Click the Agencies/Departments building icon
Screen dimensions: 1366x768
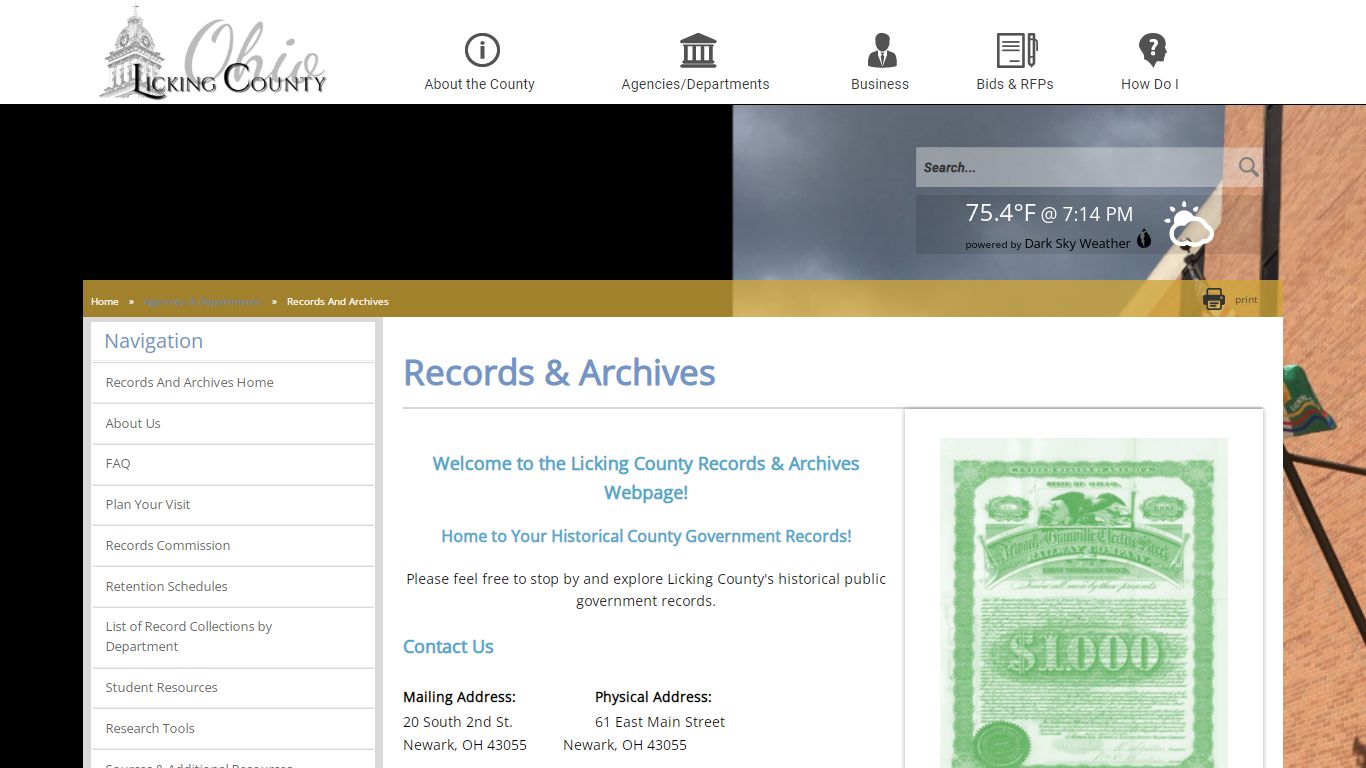click(x=698, y=50)
